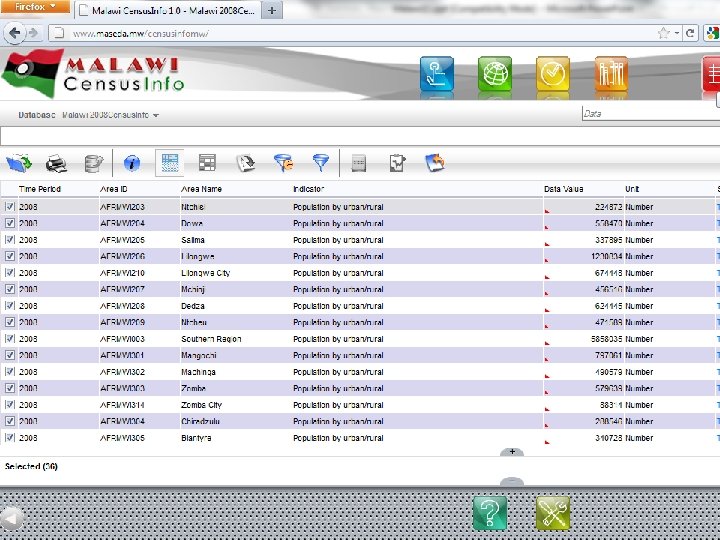Uncheck the Ntchisi row checkbox
720x540 pixels.
(9, 207)
